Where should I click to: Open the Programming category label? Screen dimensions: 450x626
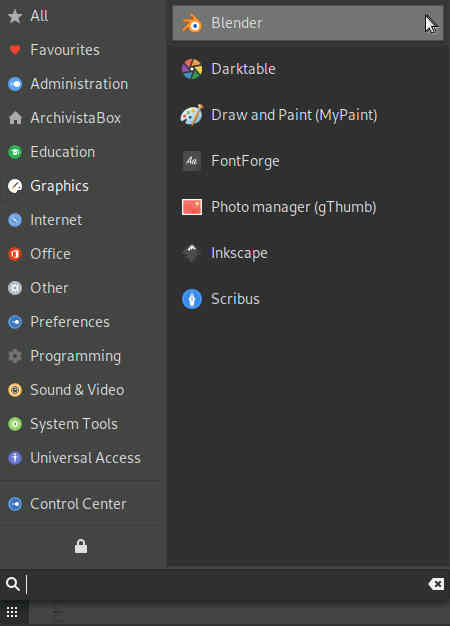point(75,357)
